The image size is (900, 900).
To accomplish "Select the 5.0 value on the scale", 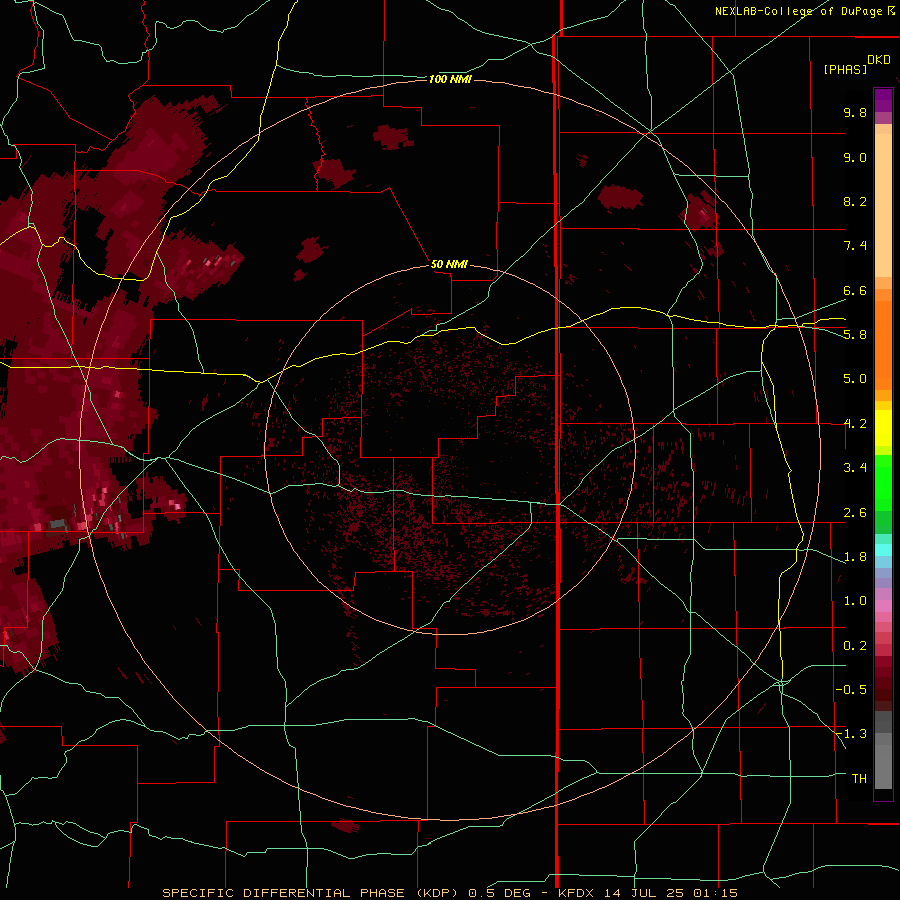I will tap(855, 379).
